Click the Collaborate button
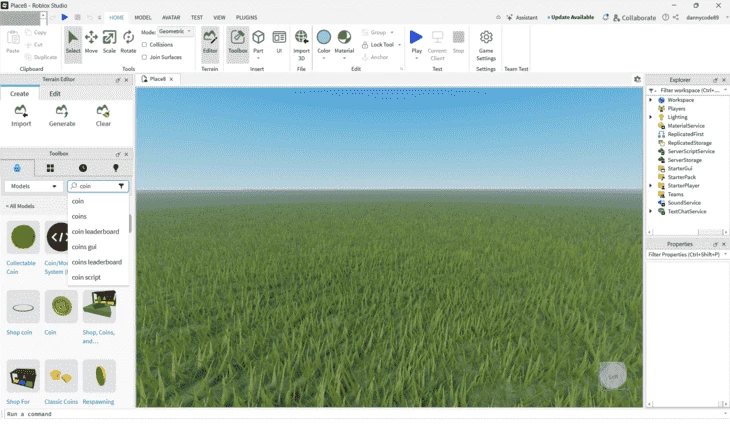Image resolution: width=730 pixels, height=432 pixels. pyautogui.click(x=634, y=18)
